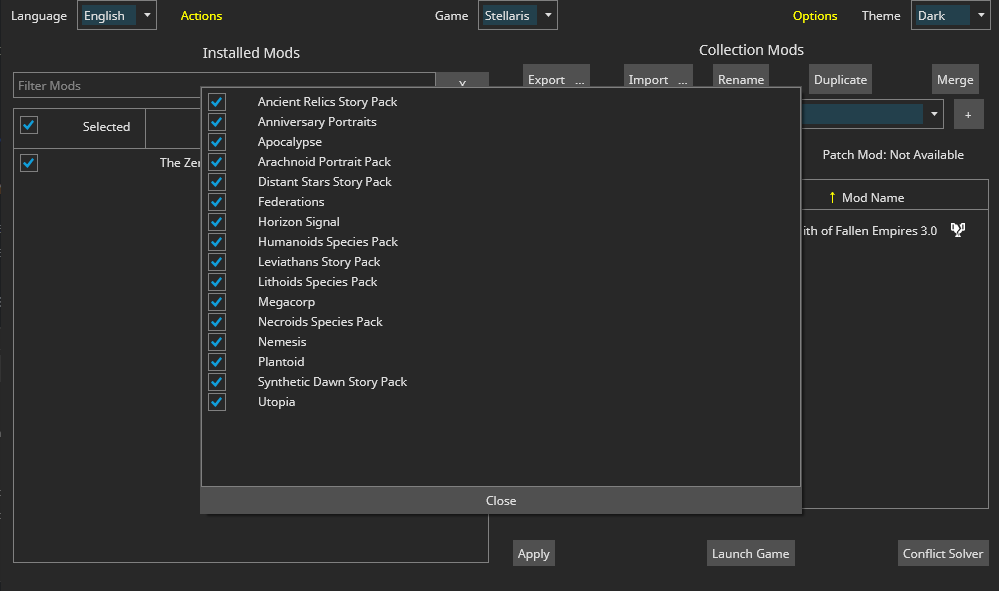This screenshot has width=999, height=591.
Task: Sort by the Mod Name column header
Action: 873,197
